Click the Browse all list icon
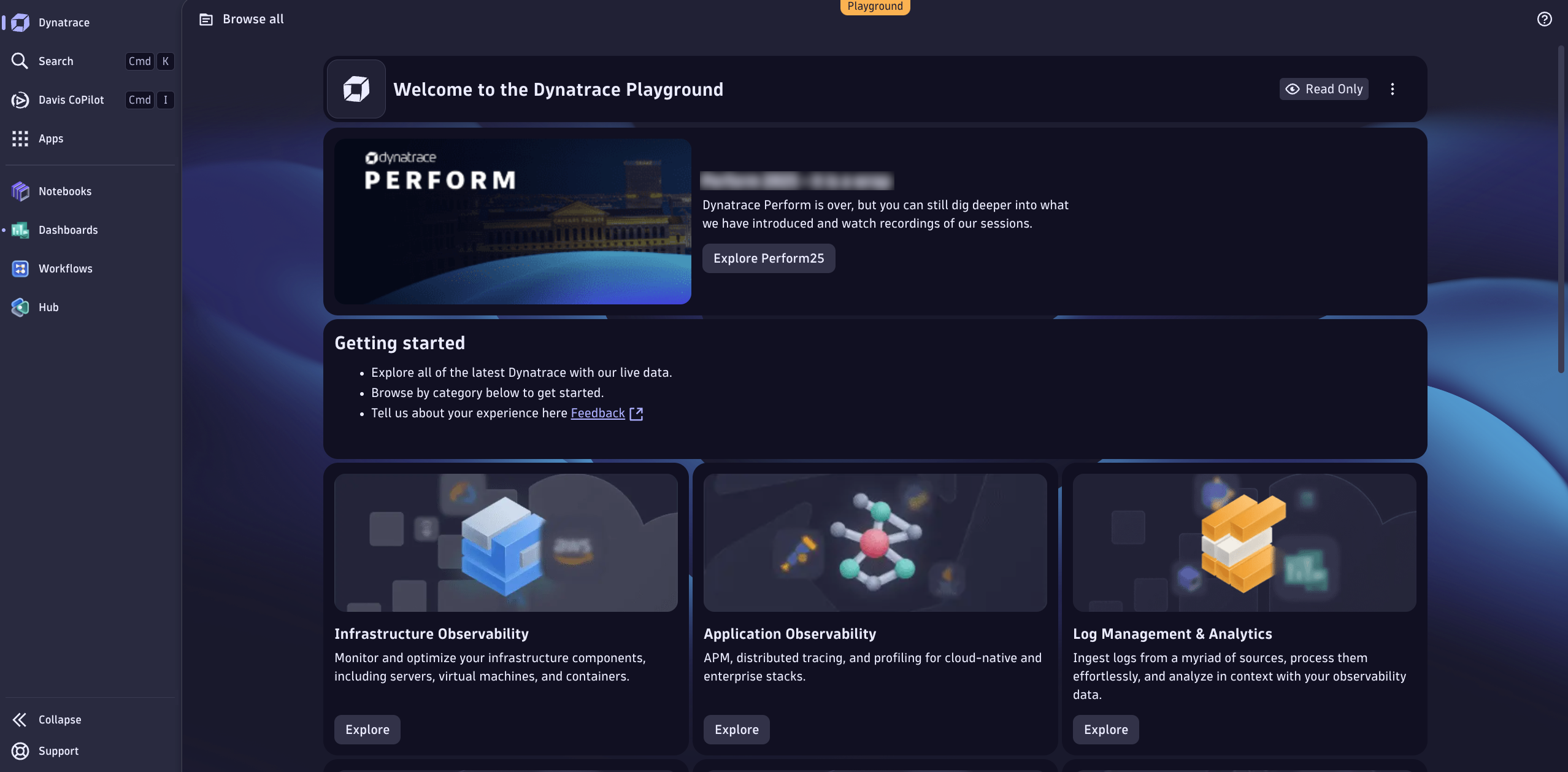 (x=206, y=20)
